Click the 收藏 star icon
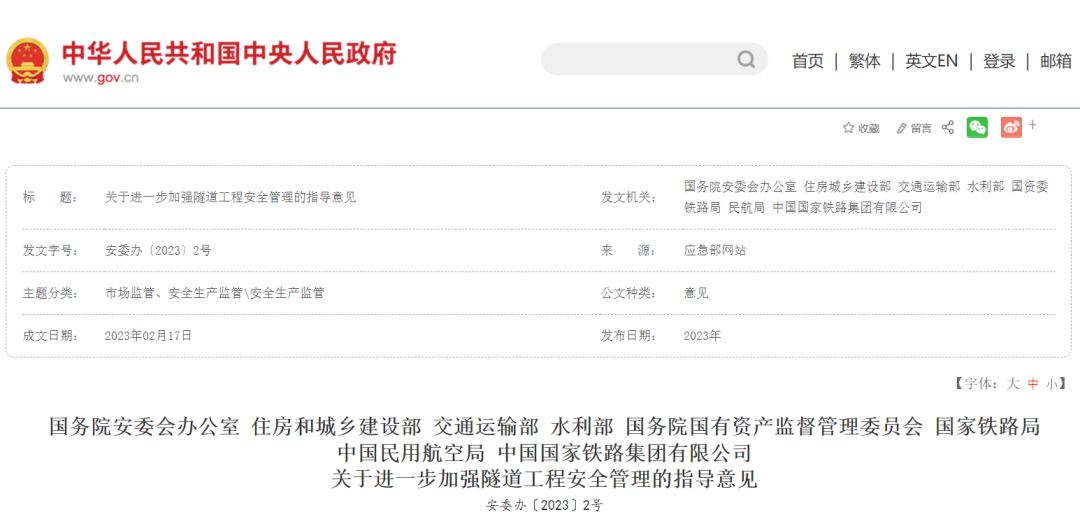This screenshot has width=1080, height=517. (x=848, y=128)
